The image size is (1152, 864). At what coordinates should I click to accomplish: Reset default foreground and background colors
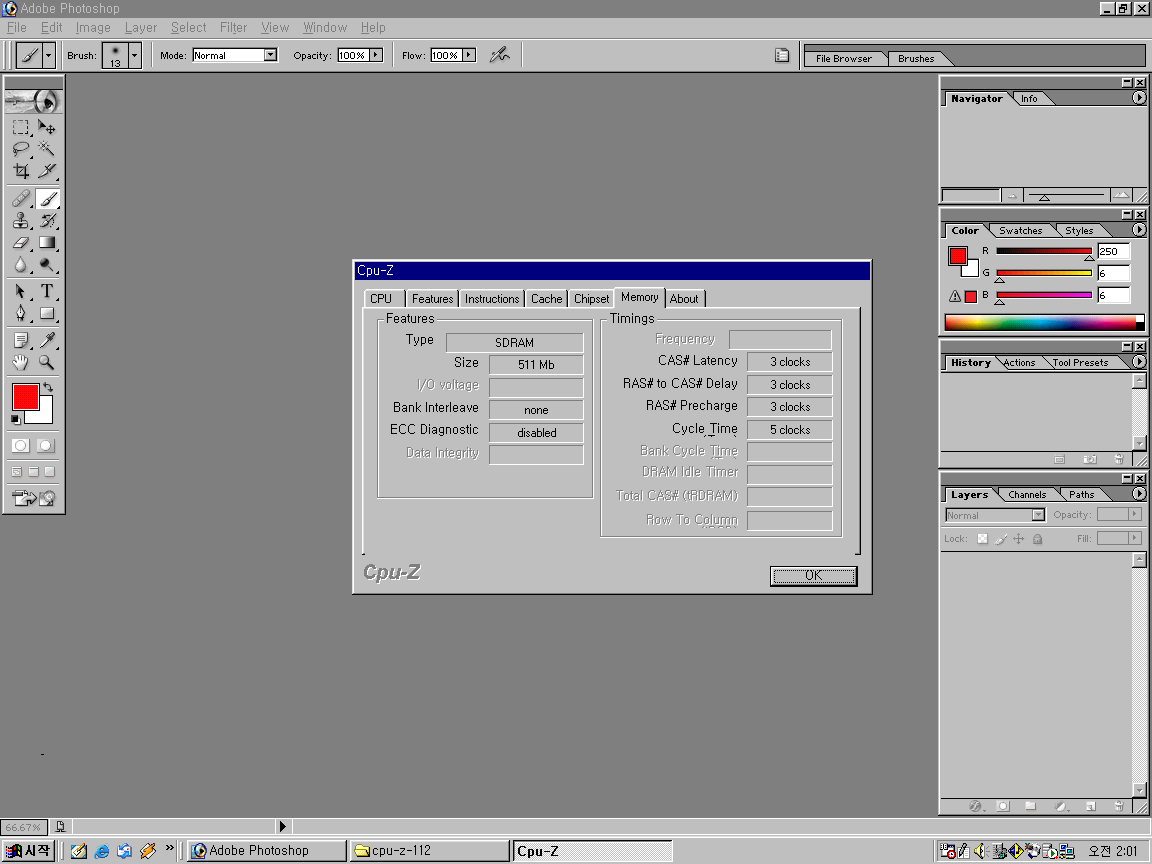pyautogui.click(x=15, y=420)
